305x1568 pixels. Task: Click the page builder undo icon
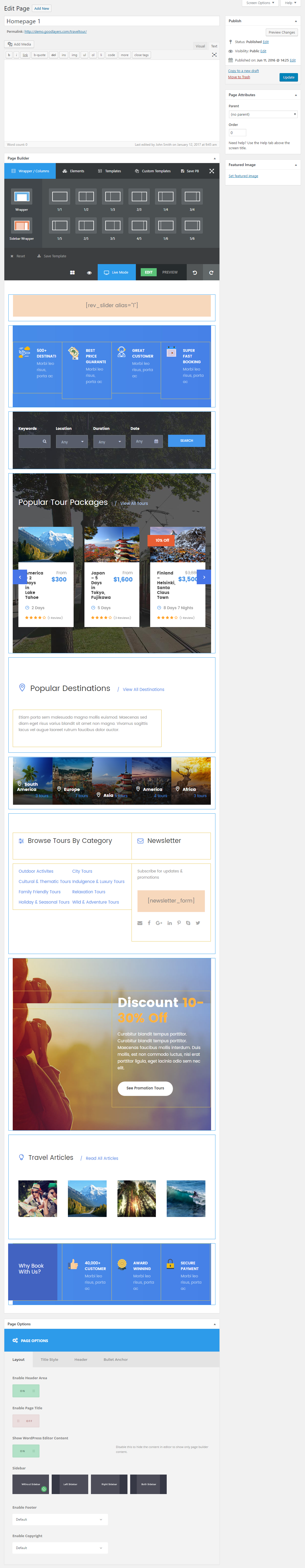(x=195, y=273)
